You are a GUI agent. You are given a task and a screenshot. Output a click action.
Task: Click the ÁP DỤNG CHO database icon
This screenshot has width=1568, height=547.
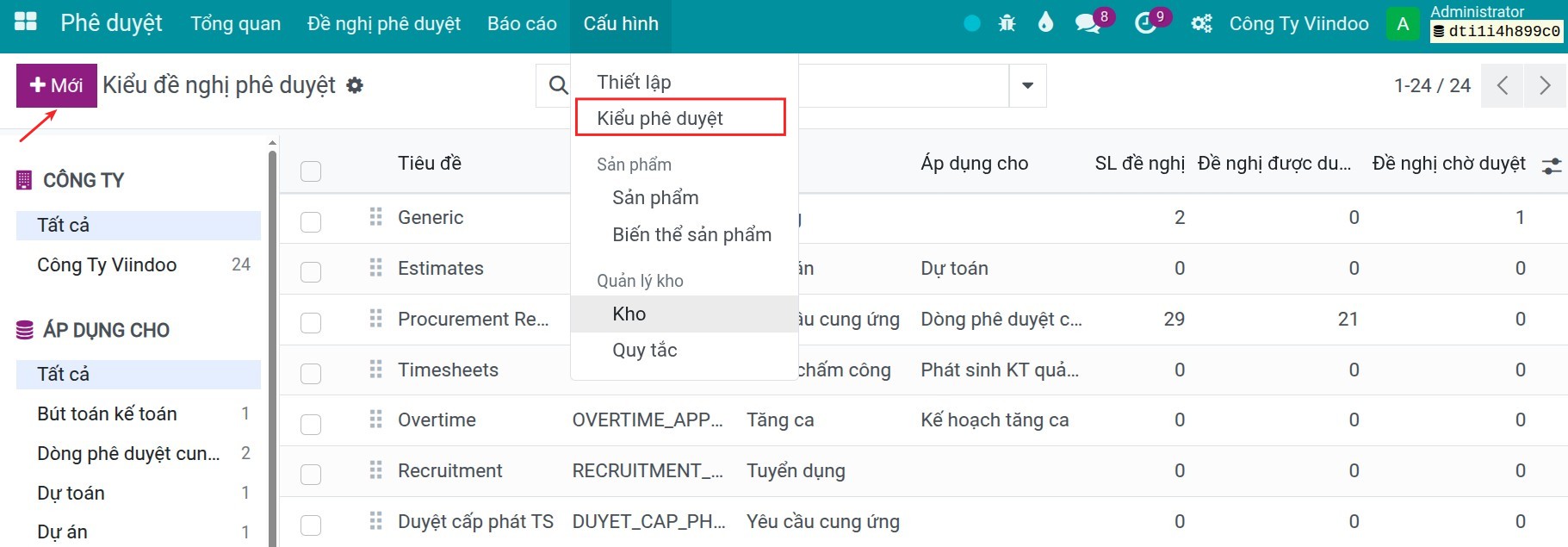[25, 330]
